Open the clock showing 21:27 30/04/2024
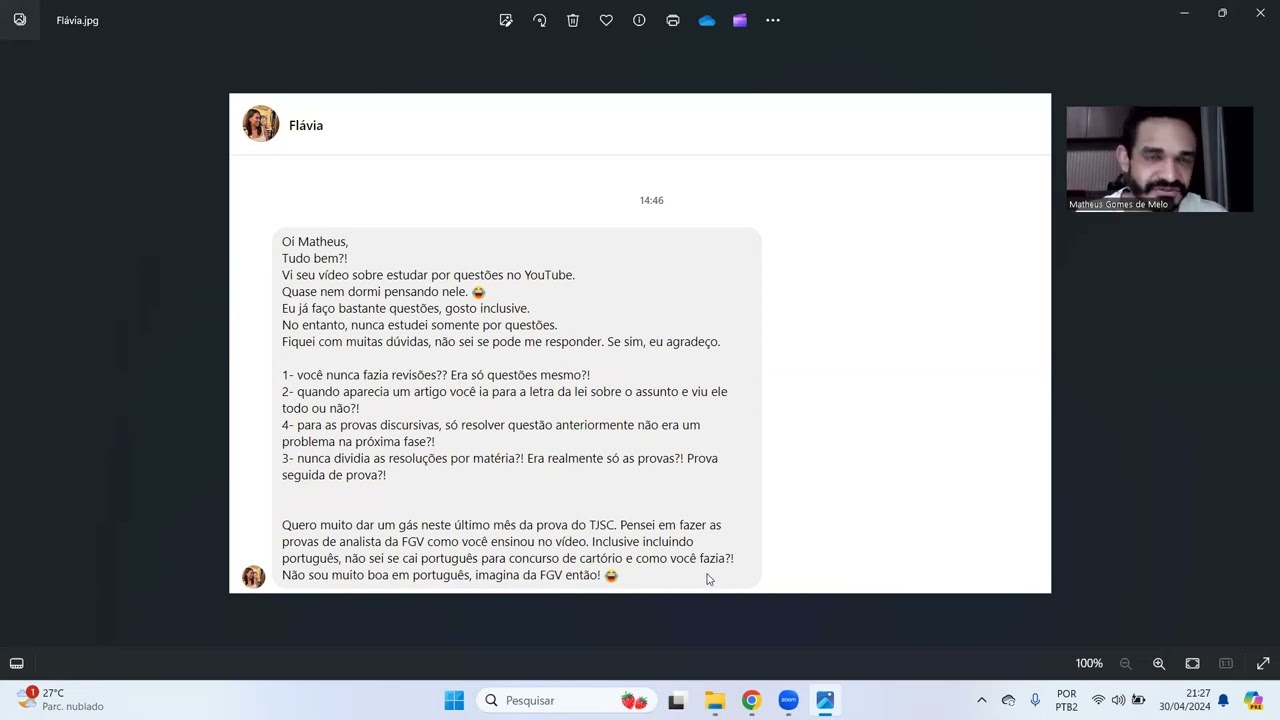 click(x=1185, y=700)
